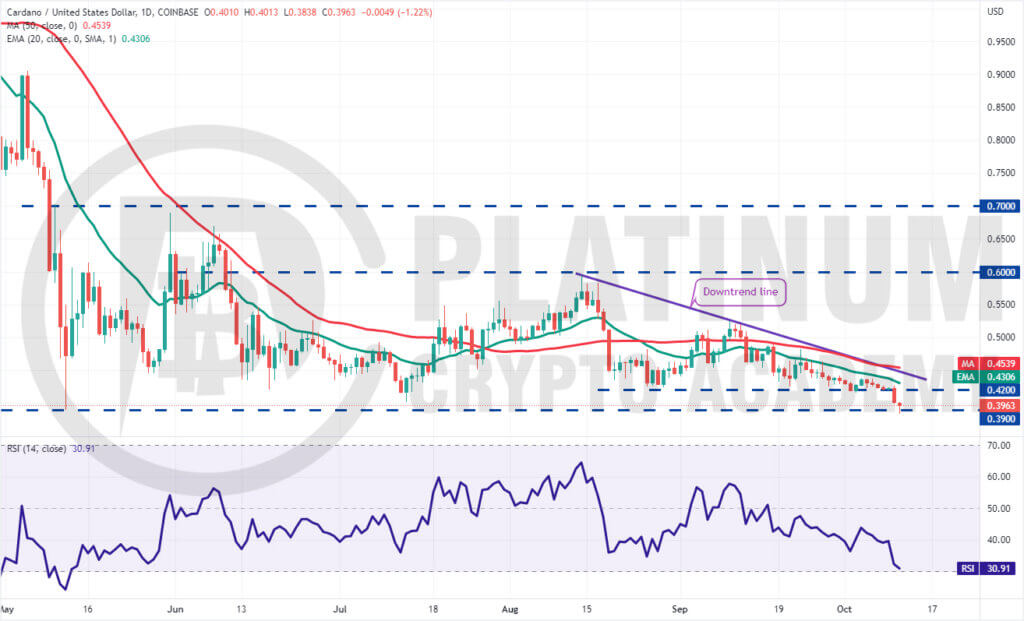Viewport: 1024px width, 621px height.
Task: Click the 0.3900 support level price tag
Action: tap(999, 419)
